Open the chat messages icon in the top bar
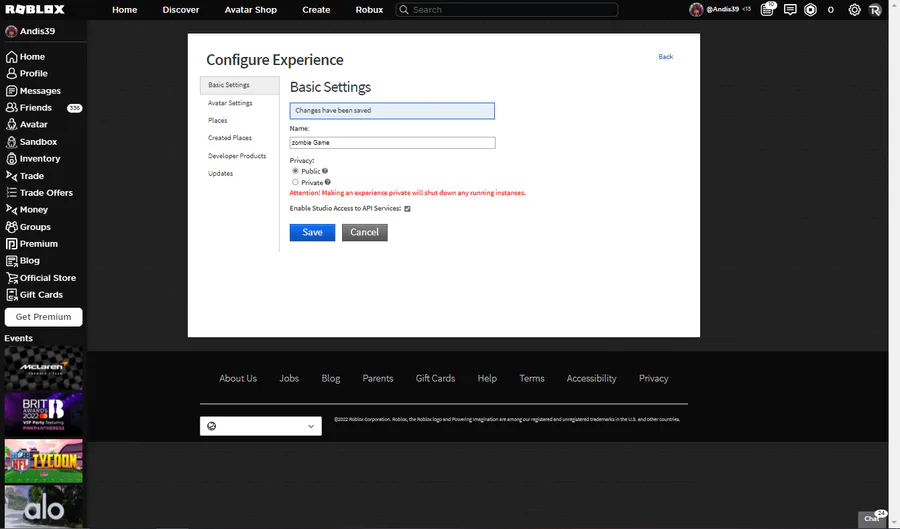Screen dimensions: 900x529 click(x=790, y=10)
